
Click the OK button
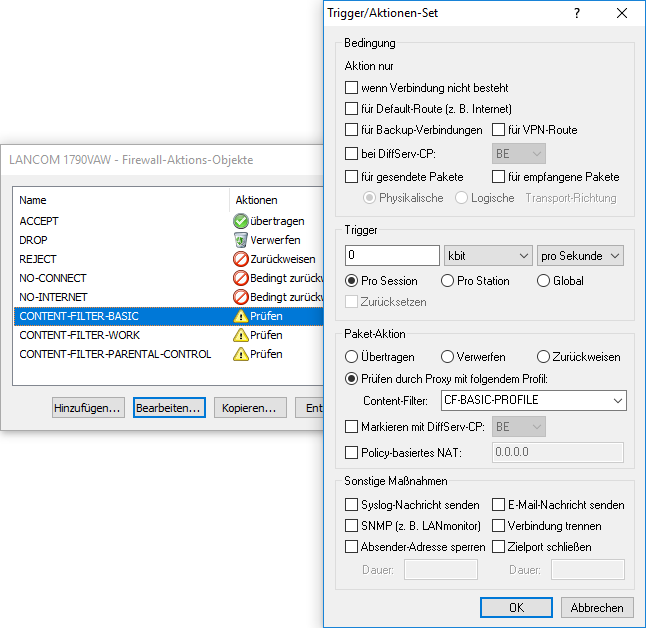click(516, 607)
